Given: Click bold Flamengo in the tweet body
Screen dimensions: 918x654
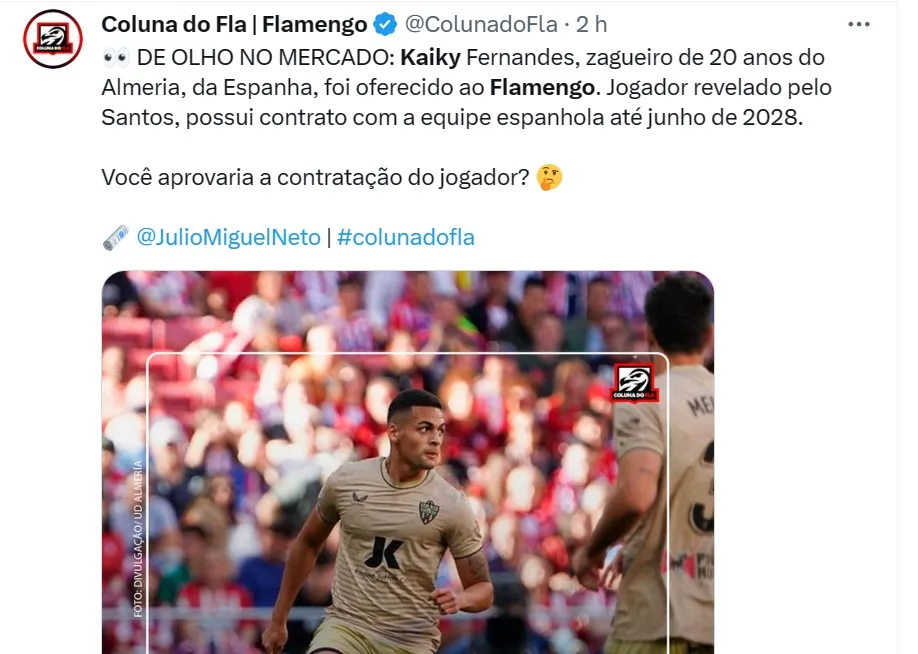Looking at the screenshot, I should click(x=542, y=88).
